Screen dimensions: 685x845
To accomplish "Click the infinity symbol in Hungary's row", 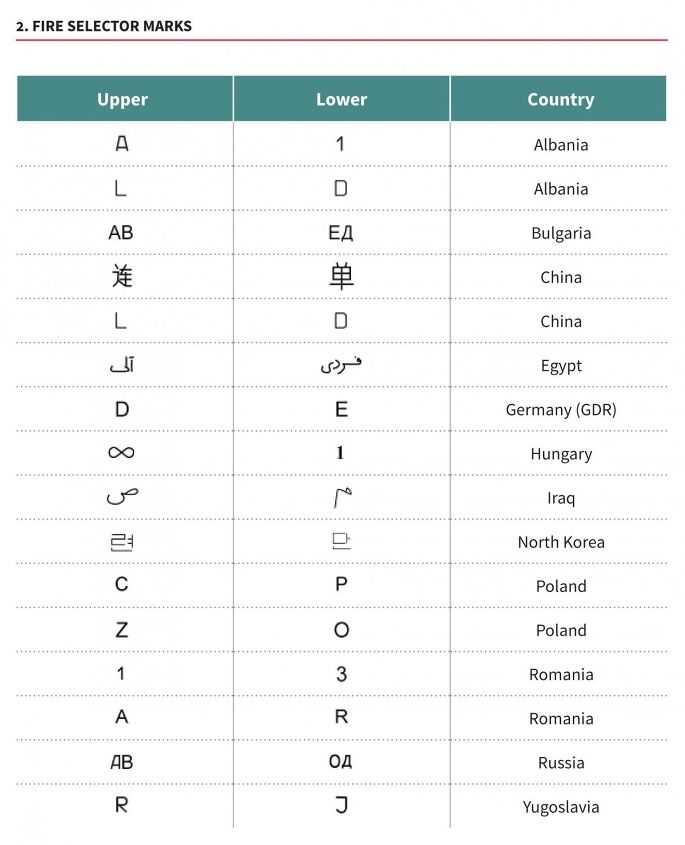I will (121, 453).
